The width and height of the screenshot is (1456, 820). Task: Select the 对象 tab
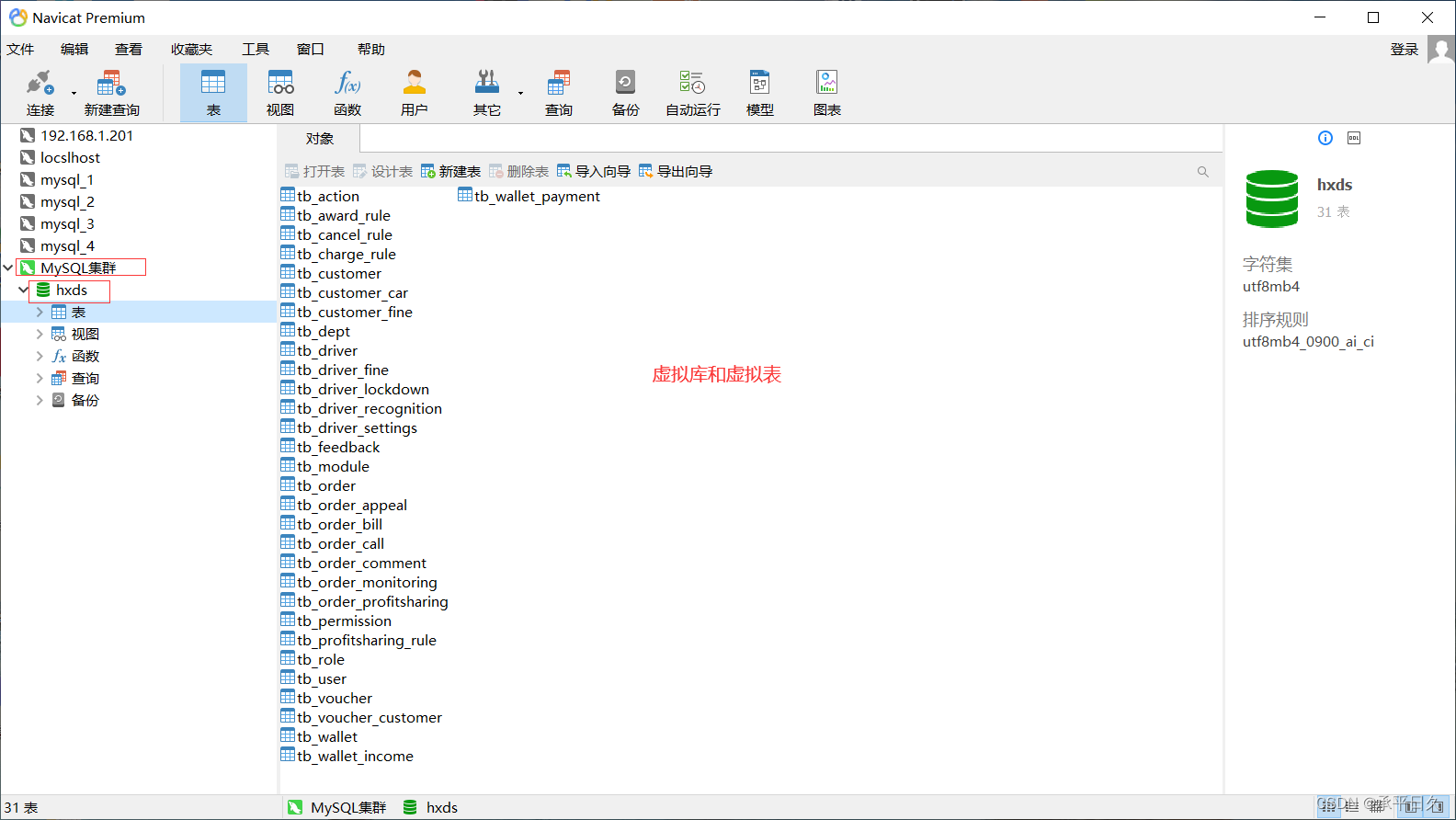[x=320, y=139]
